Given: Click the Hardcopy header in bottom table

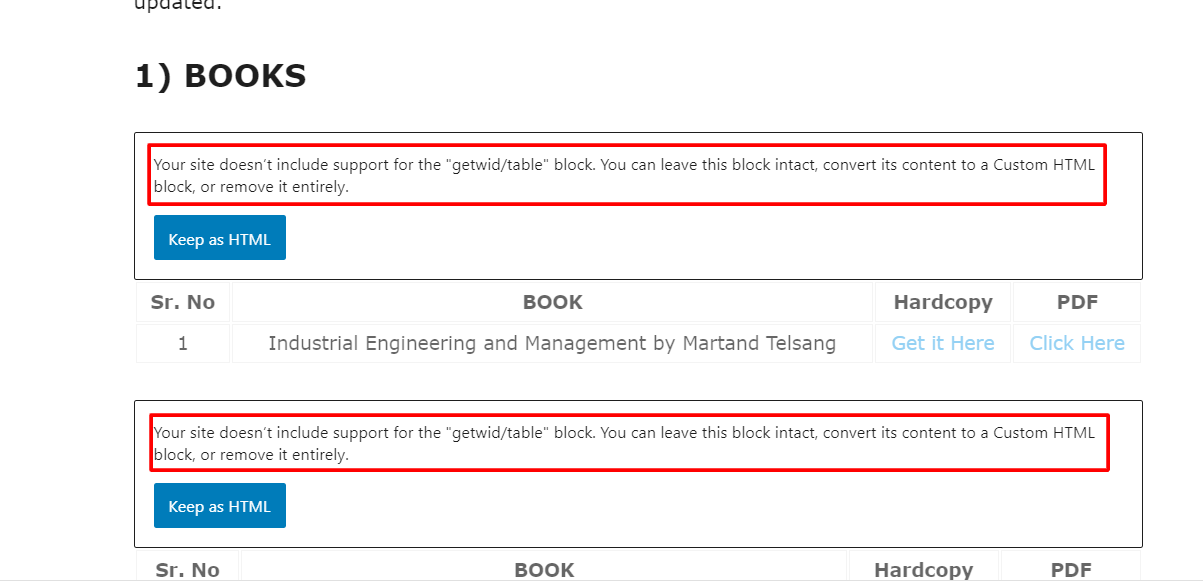Looking at the screenshot, I should coord(924,569).
